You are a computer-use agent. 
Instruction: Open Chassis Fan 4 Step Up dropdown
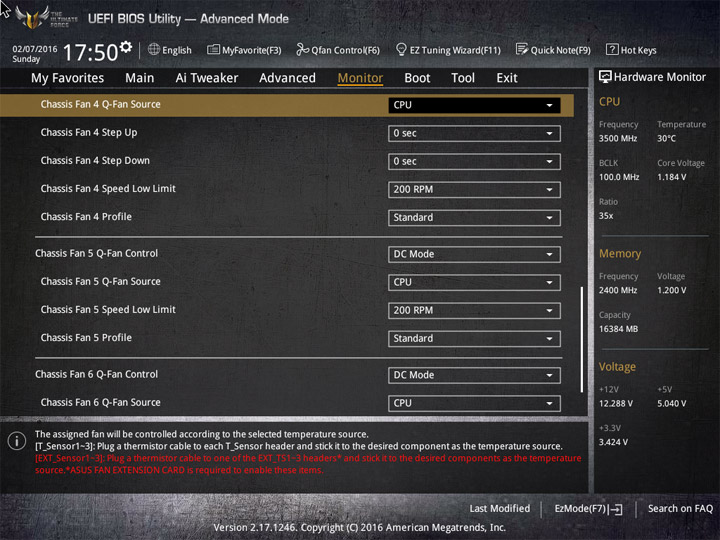pos(474,133)
